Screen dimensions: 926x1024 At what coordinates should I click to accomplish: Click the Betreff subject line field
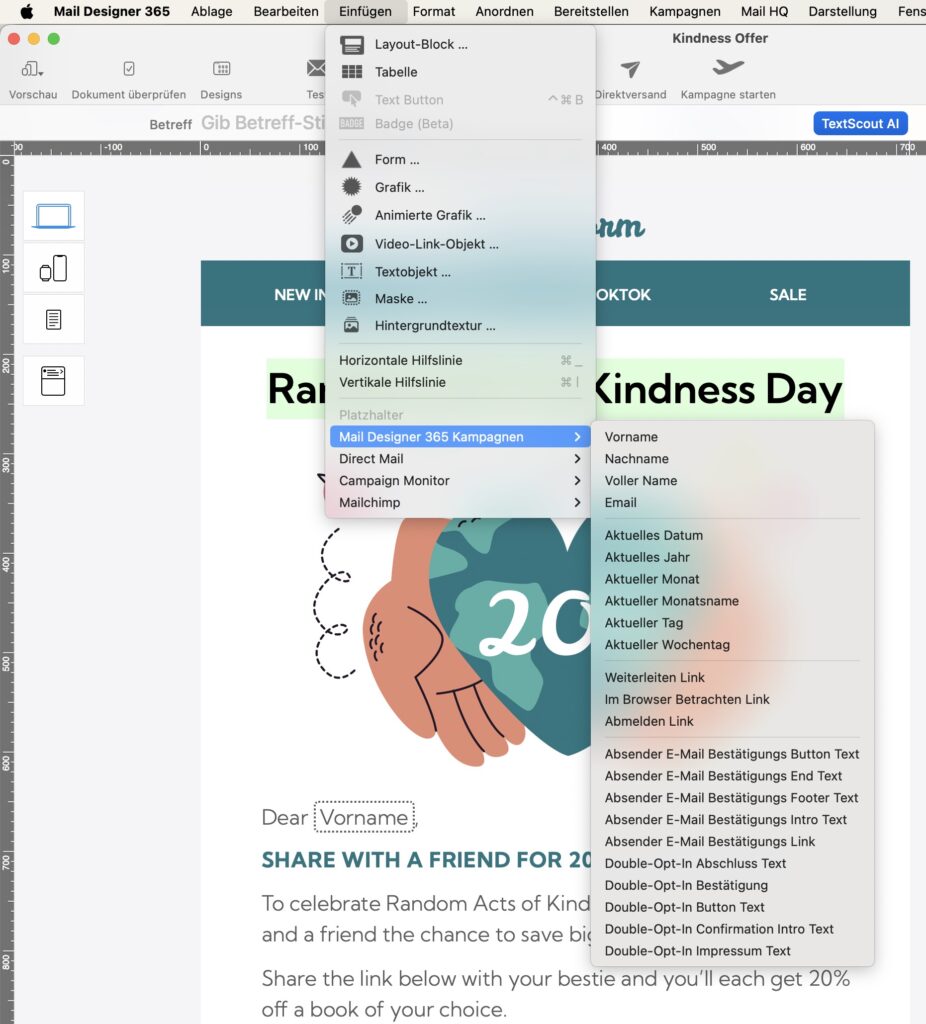coord(263,123)
